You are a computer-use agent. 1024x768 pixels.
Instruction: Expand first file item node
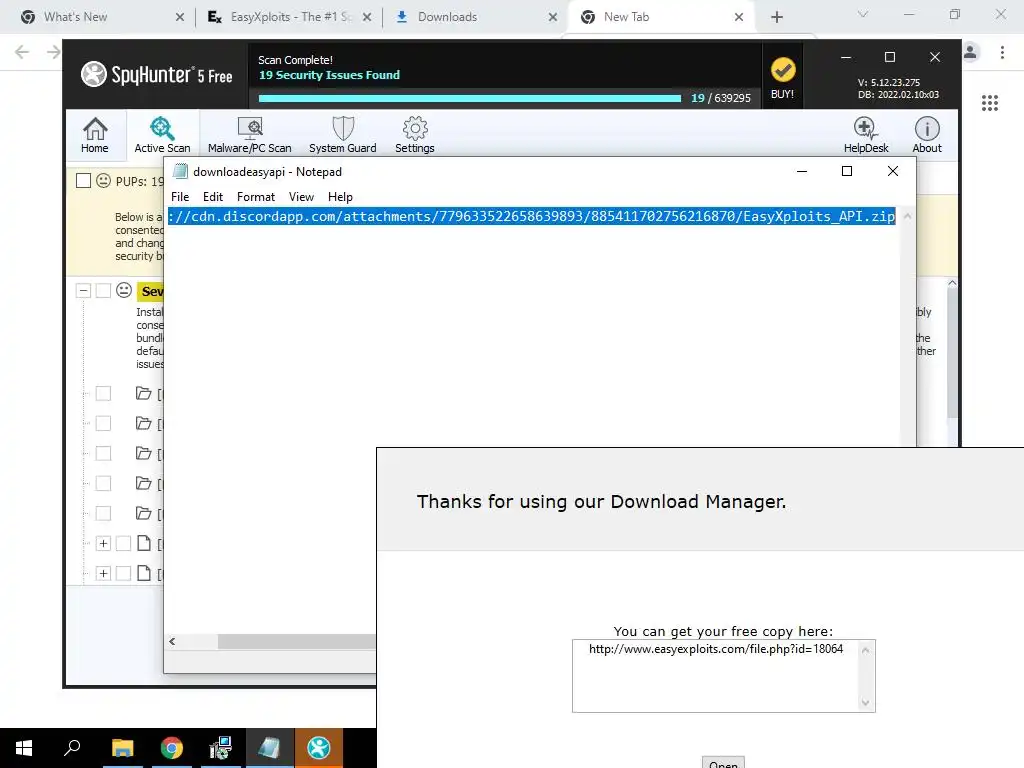[x=103, y=543]
